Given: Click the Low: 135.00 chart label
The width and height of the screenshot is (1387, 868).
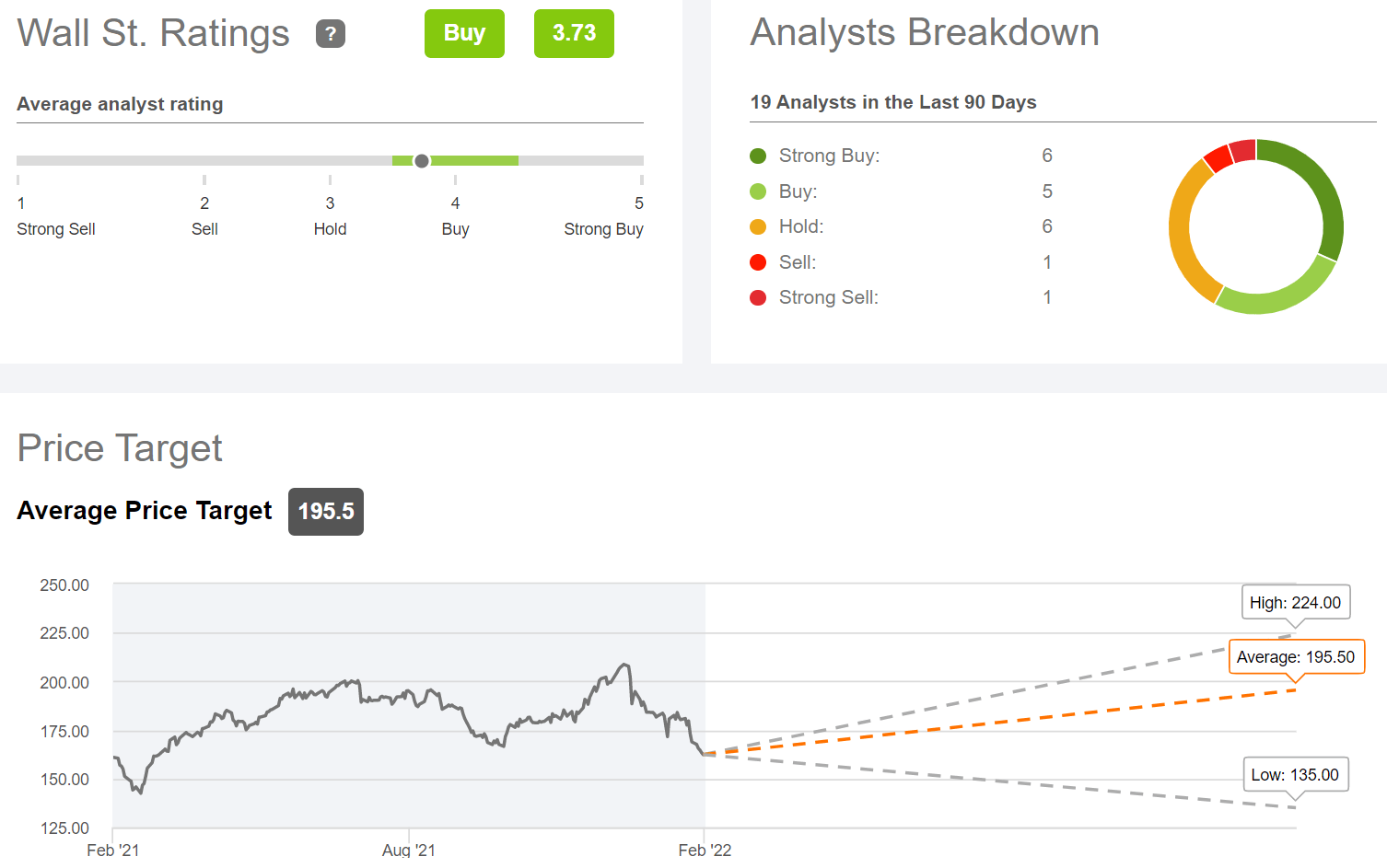Looking at the screenshot, I should coord(1296,775).
